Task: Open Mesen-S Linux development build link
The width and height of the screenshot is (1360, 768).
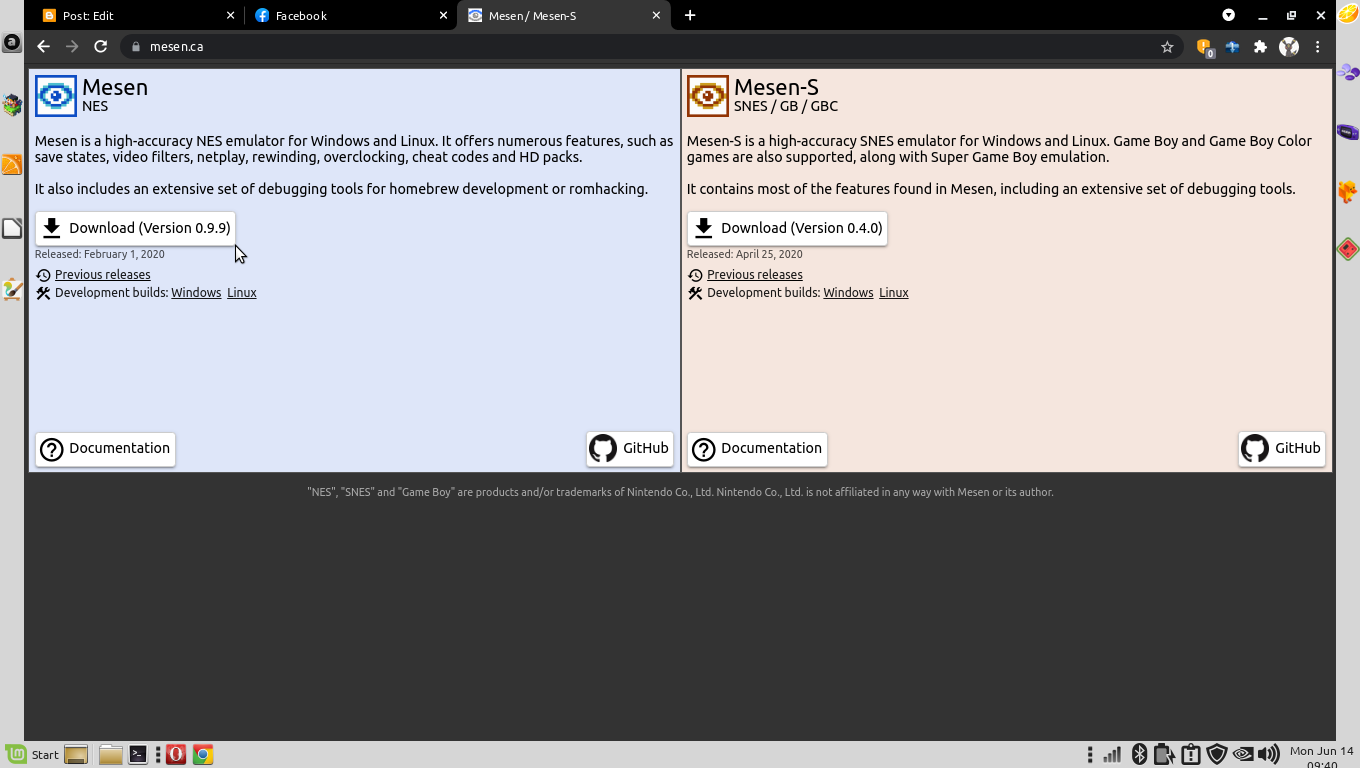Action: click(x=894, y=293)
